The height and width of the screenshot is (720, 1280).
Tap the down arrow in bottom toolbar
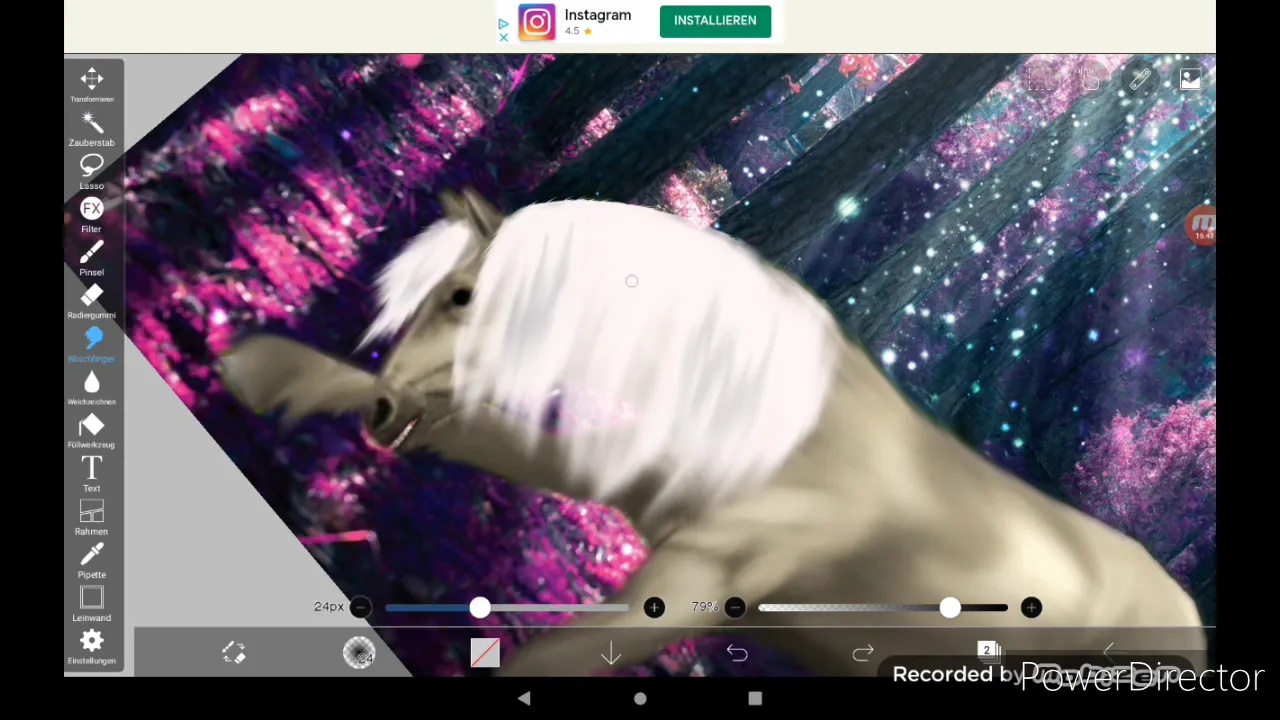611,653
